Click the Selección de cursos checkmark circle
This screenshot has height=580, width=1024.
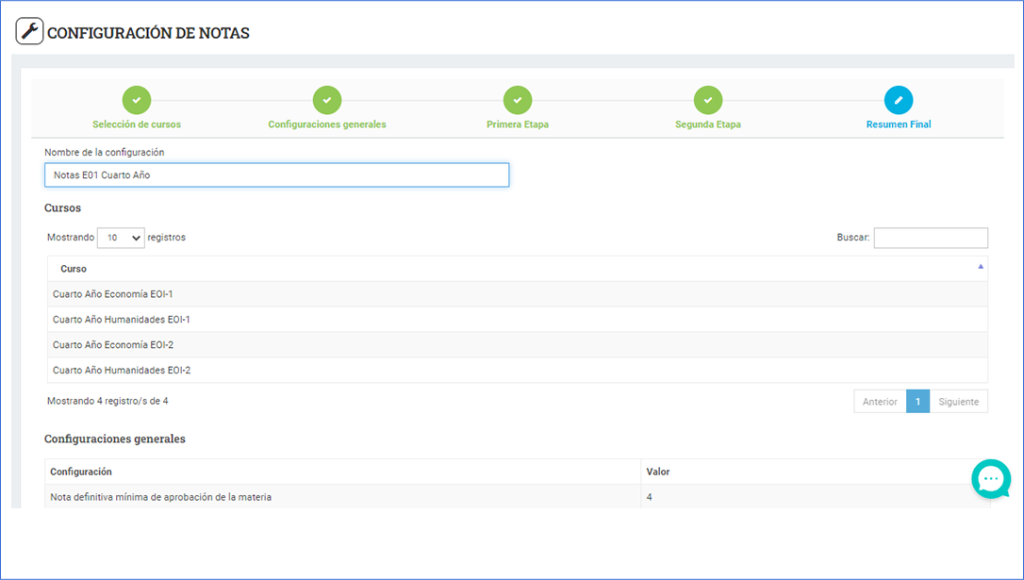137,100
